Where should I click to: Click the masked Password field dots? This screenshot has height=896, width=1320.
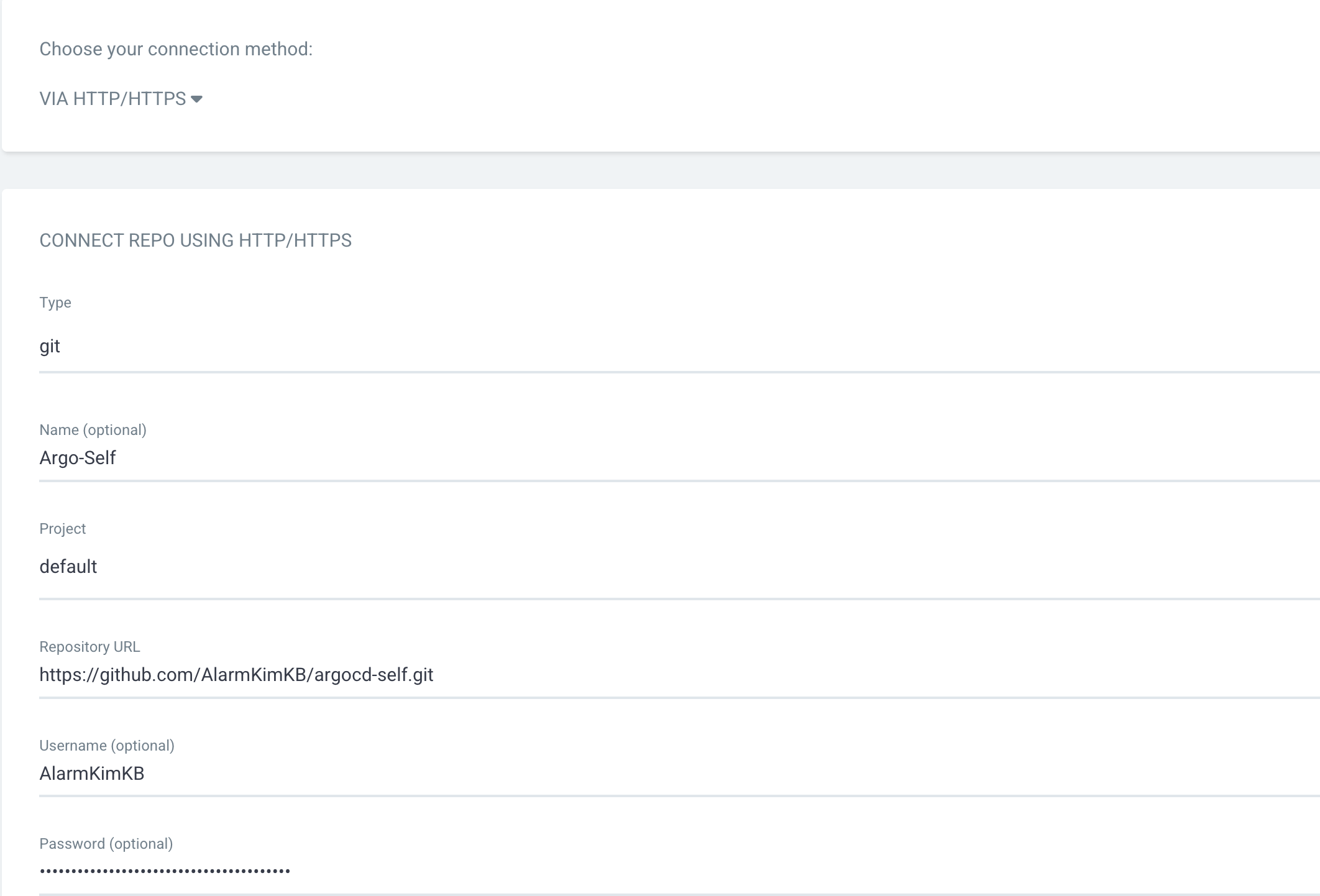tap(165, 871)
